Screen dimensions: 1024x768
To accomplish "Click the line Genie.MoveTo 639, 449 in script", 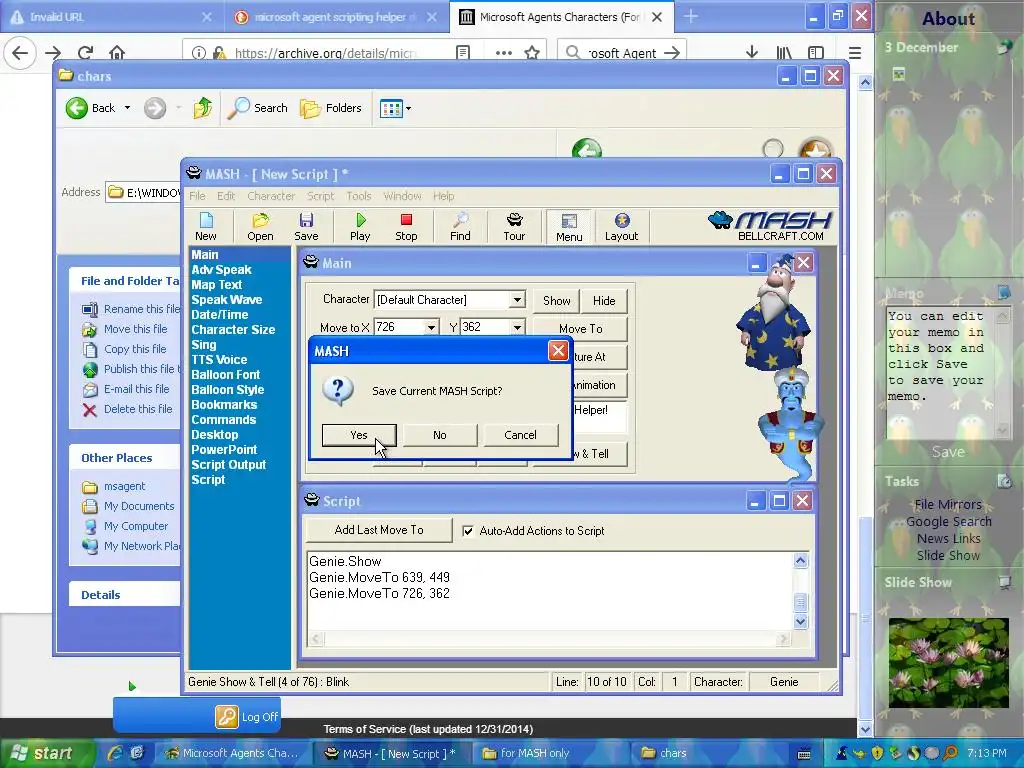I will [x=379, y=577].
